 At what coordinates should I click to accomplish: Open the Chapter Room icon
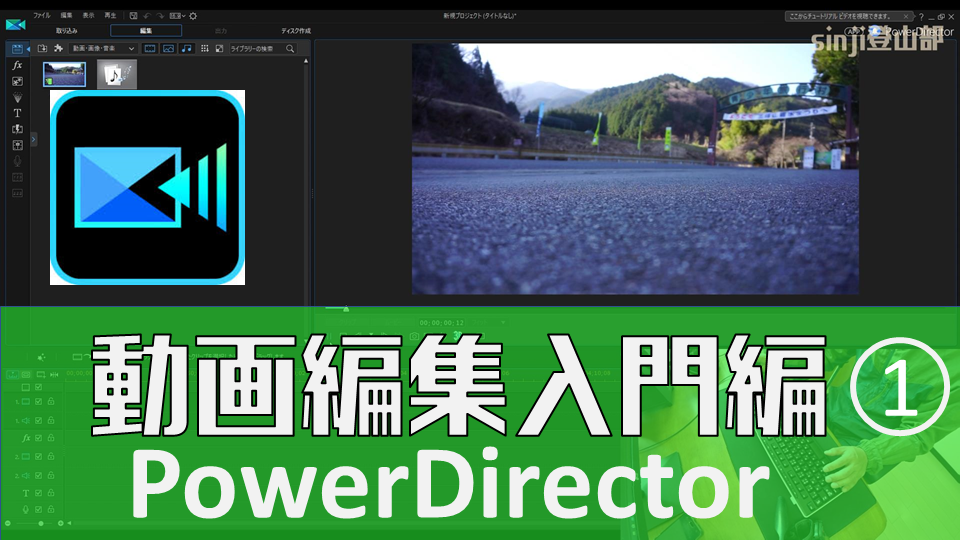coord(17,177)
